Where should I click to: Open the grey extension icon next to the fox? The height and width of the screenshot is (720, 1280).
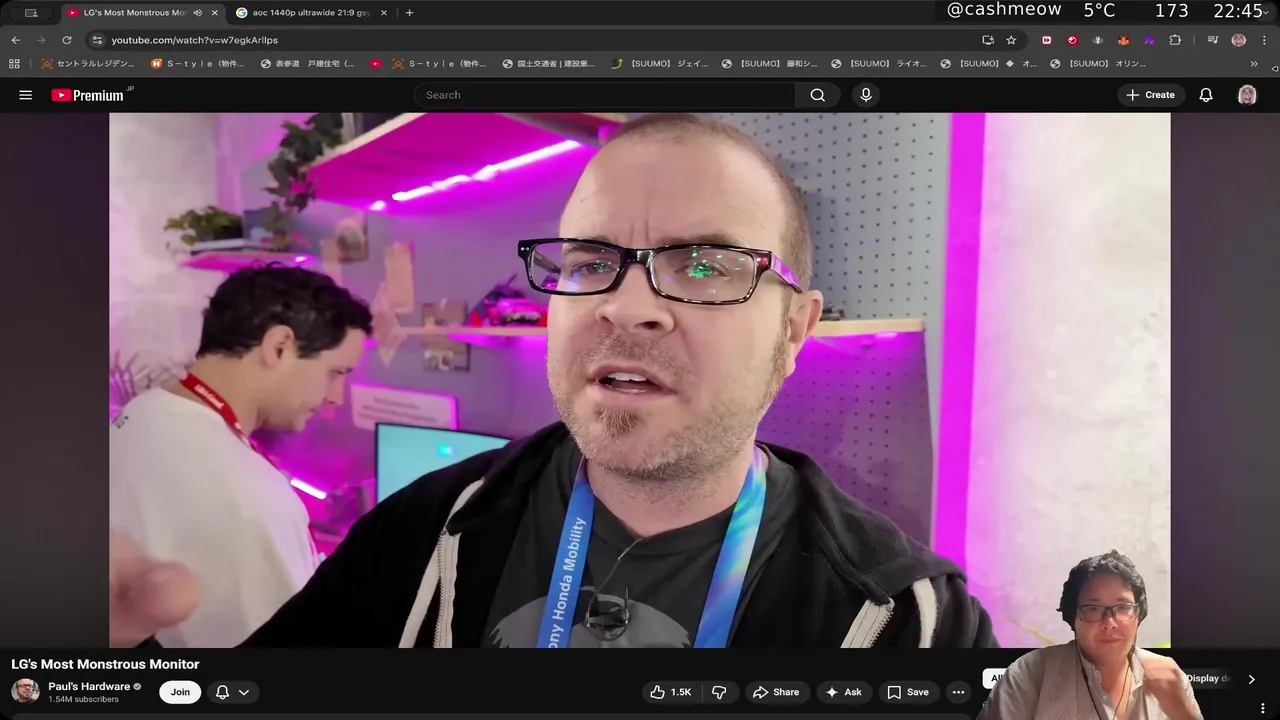click(1098, 40)
